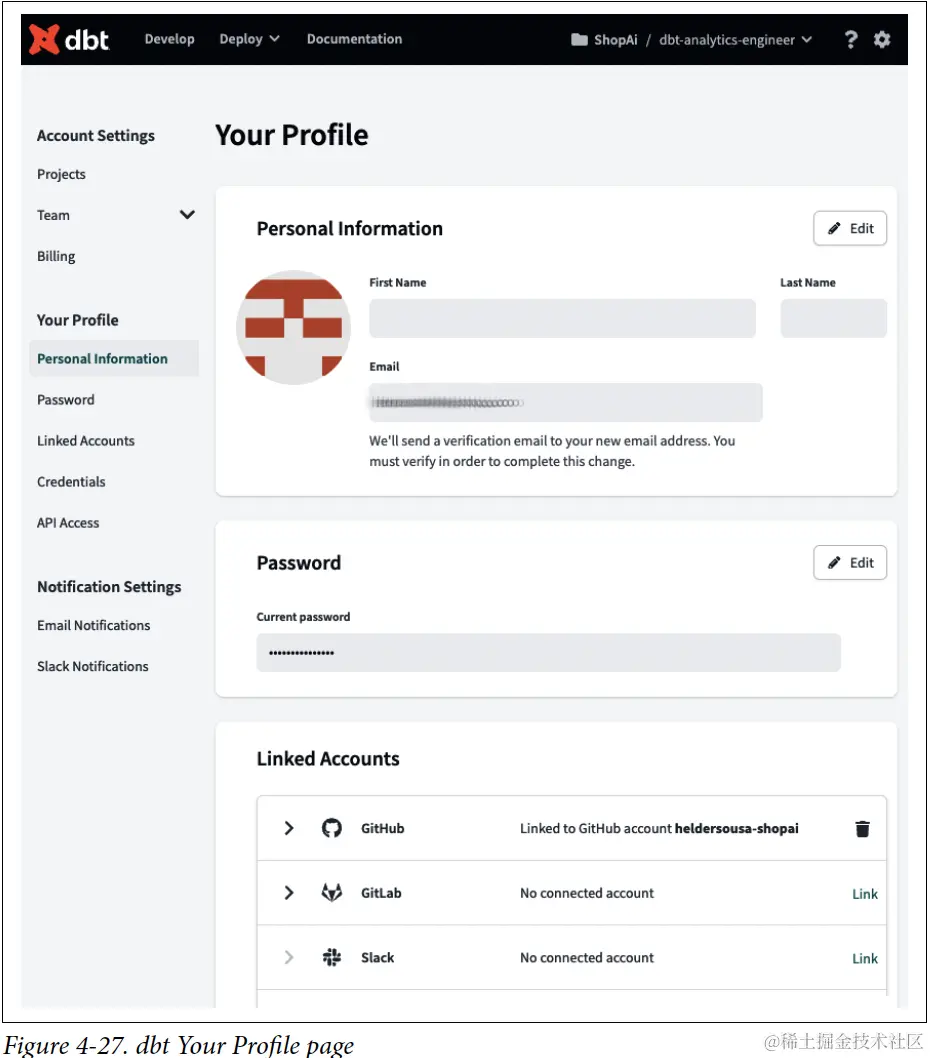Click the GitHub logo icon
Screen dimensions: 930x1058
[x=332, y=828]
